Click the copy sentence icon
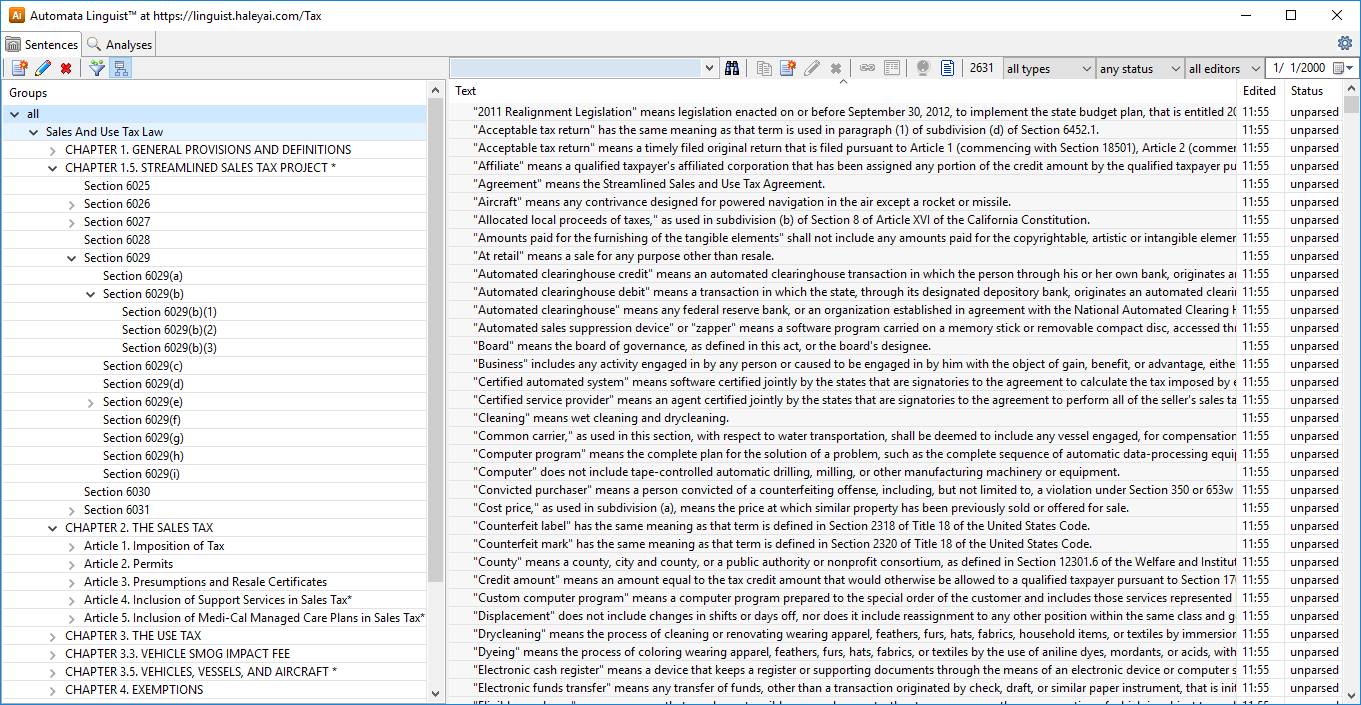Image resolution: width=1361 pixels, height=705 pixels. (764, 68)
